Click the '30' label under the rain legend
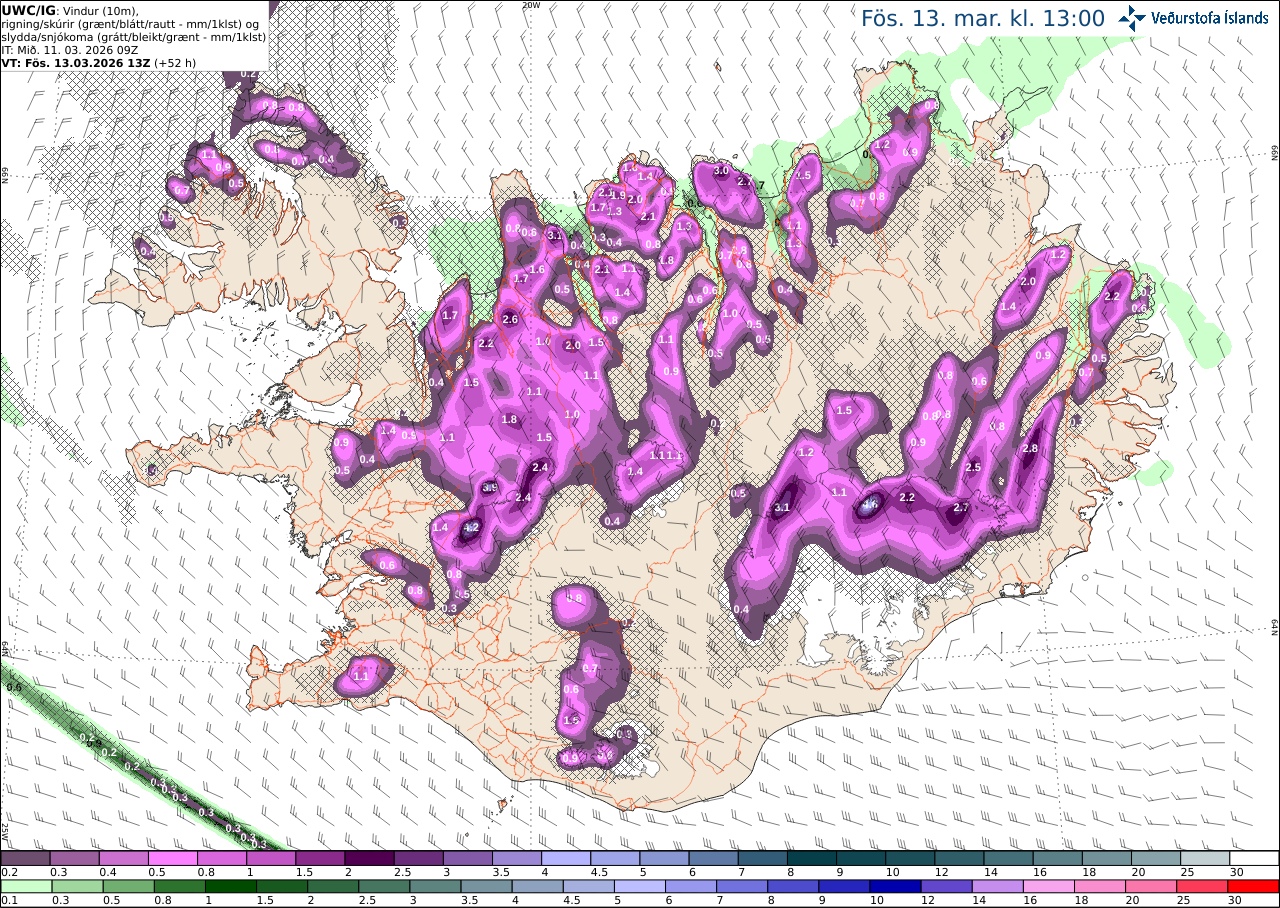The width and height of the screenshot is (1280, 908). click(1237, 900)
